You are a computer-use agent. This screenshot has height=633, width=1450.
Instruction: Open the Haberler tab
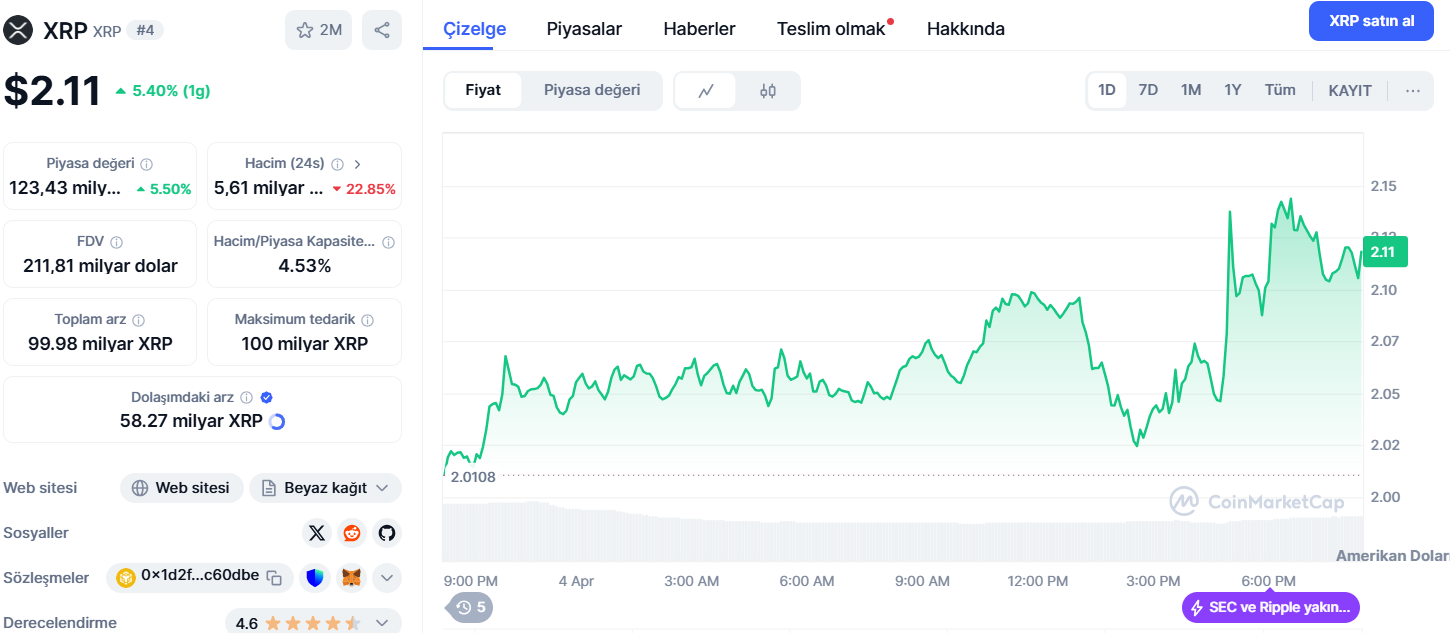point(699,29)
